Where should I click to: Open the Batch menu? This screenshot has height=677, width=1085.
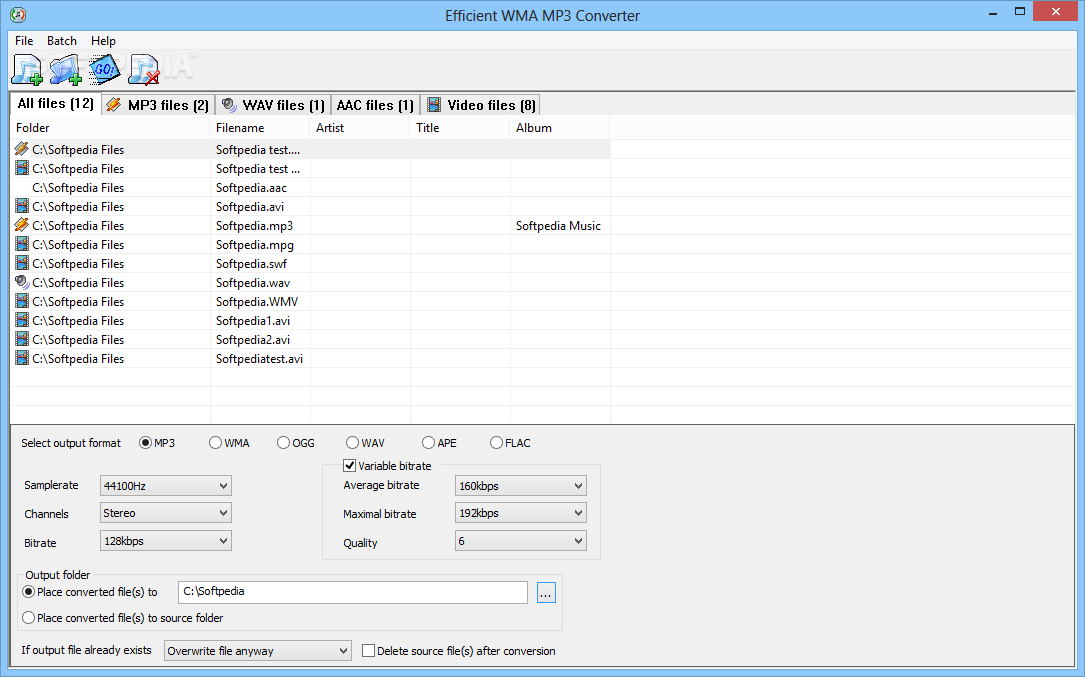point(62,41)
